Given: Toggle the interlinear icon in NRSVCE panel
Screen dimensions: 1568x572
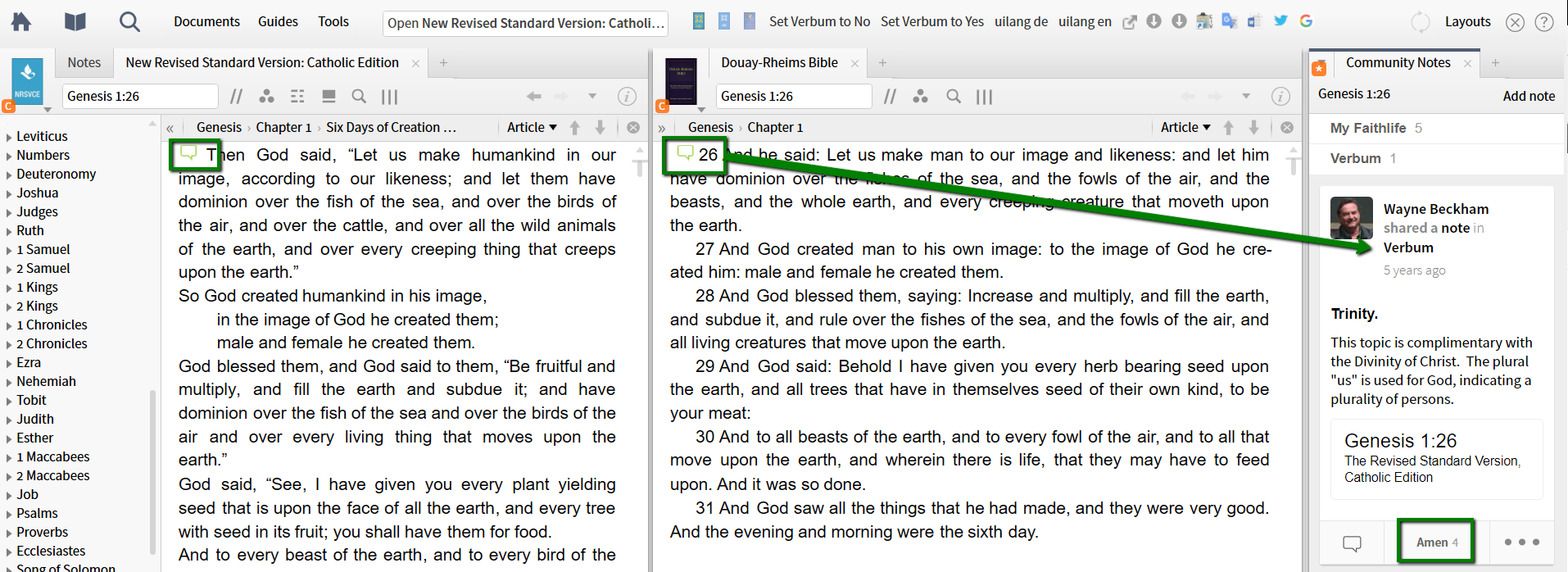Looking at the screenshot, I should pos(297,97).
